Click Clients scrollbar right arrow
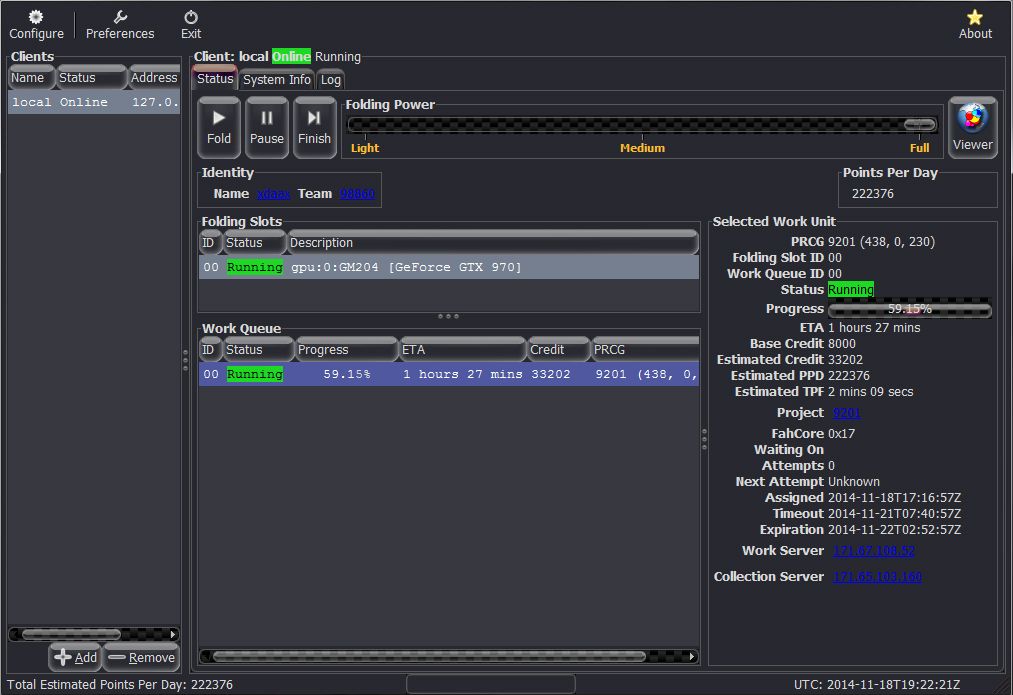1013x695 pixels. (172, 634)
